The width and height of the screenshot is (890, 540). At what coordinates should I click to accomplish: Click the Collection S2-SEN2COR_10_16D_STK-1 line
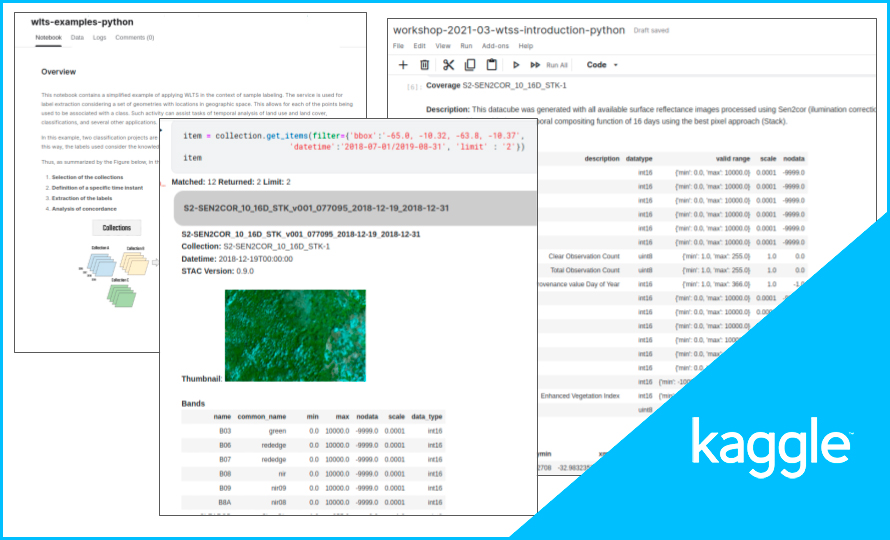tap(255, 246)
